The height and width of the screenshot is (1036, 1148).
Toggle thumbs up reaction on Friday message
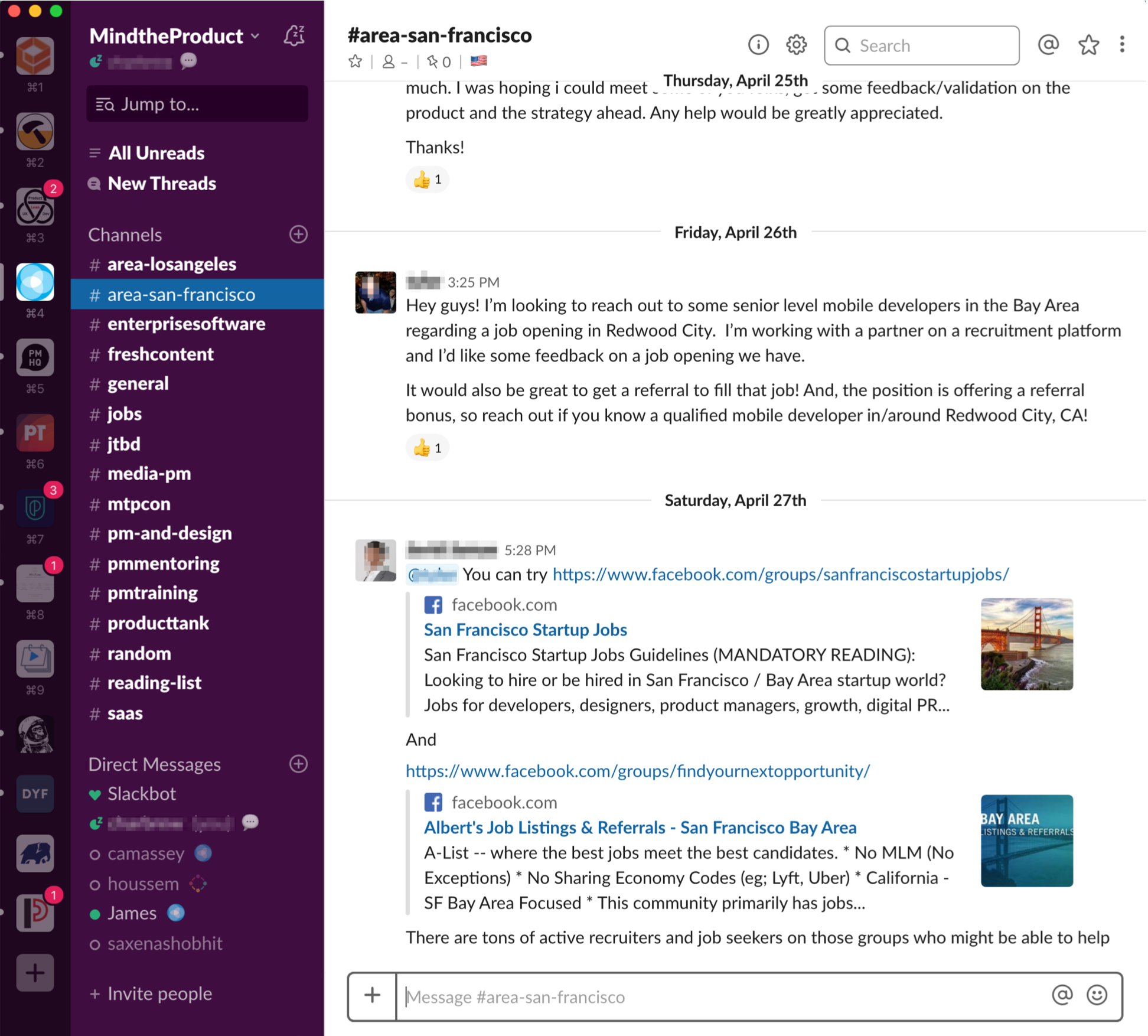pyautogui.click(x=428, y=448)
